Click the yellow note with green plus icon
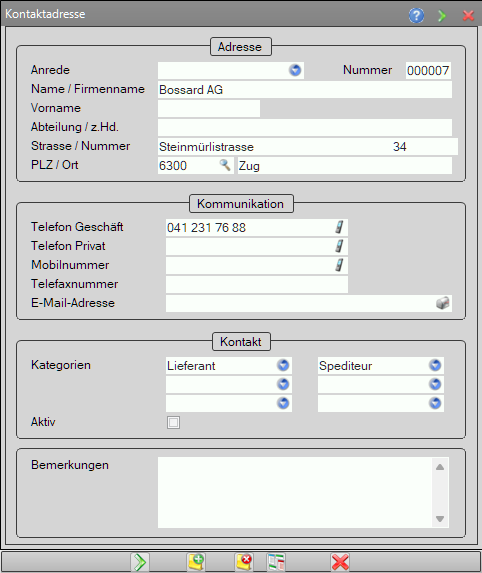 [196, 562]
